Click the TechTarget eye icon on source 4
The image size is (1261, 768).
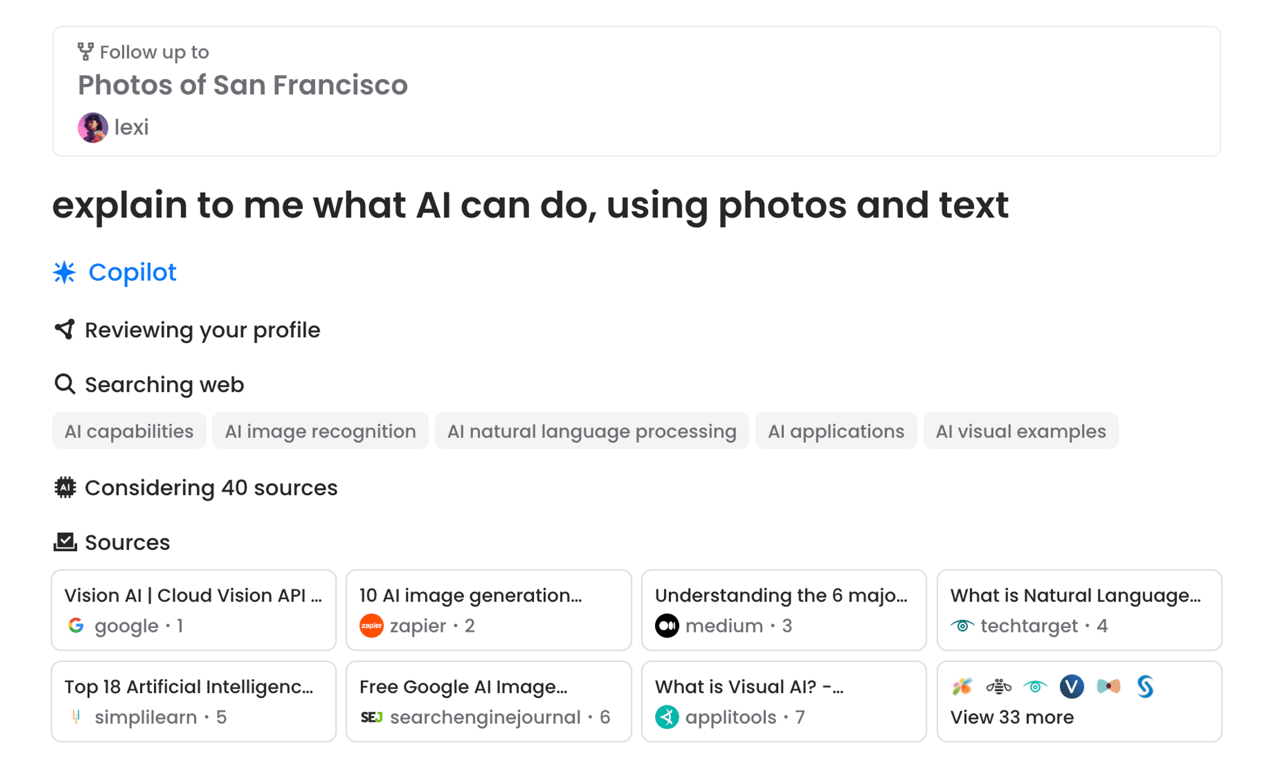963,623
